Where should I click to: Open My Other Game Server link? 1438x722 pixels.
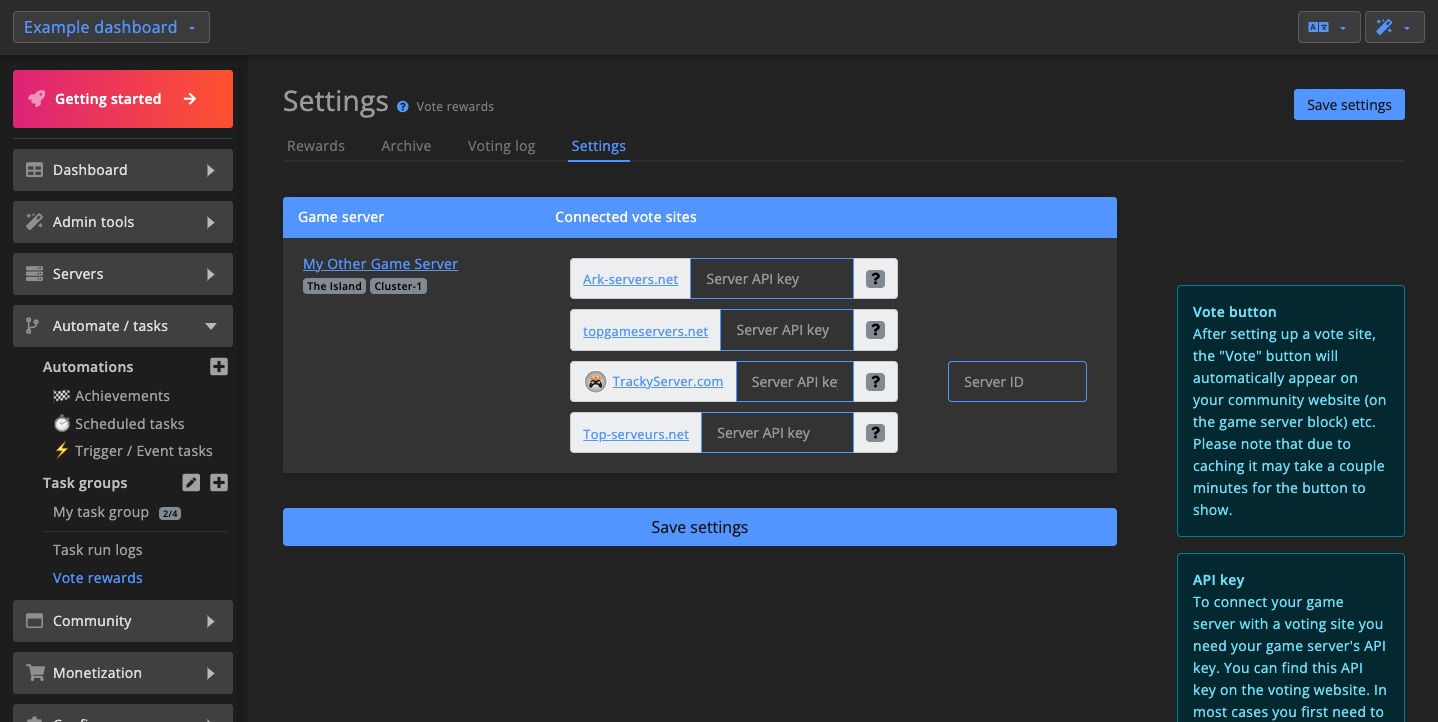click(x=380, y=263)
